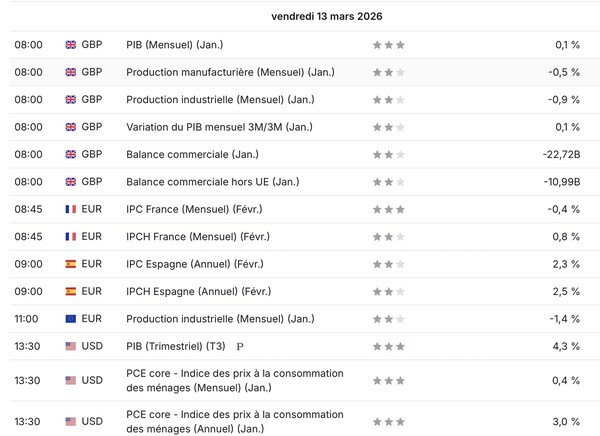The height and width of the screenshot is (436, 600).
Task: Open PCE core Mensuel (Jan.) event
Action: point(235,380)
